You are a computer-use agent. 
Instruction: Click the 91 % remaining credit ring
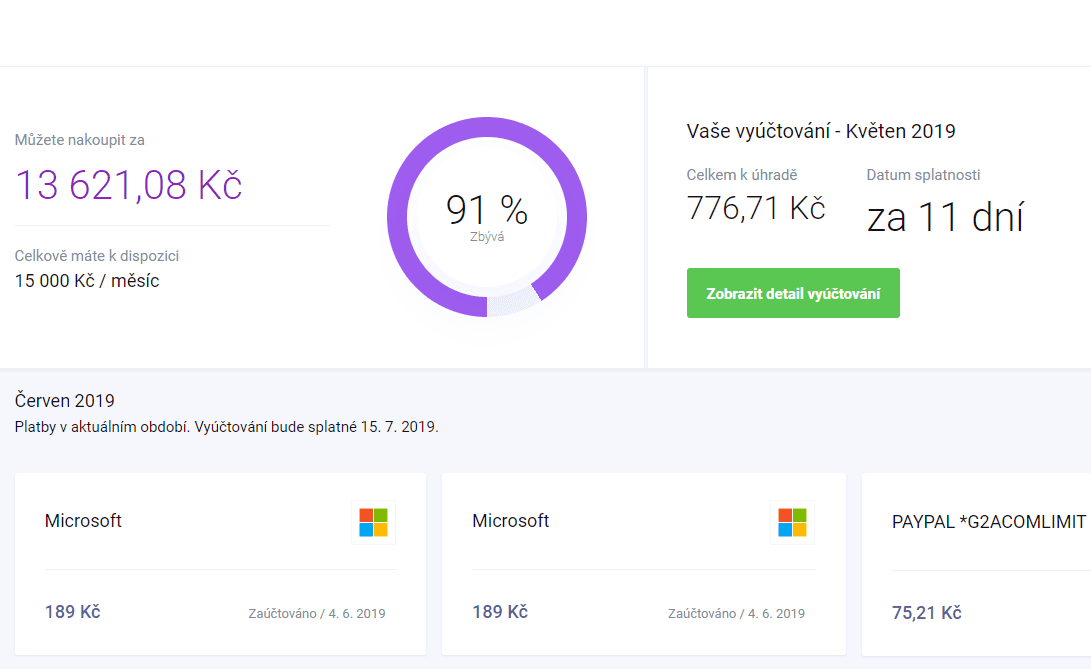[486, 217]
